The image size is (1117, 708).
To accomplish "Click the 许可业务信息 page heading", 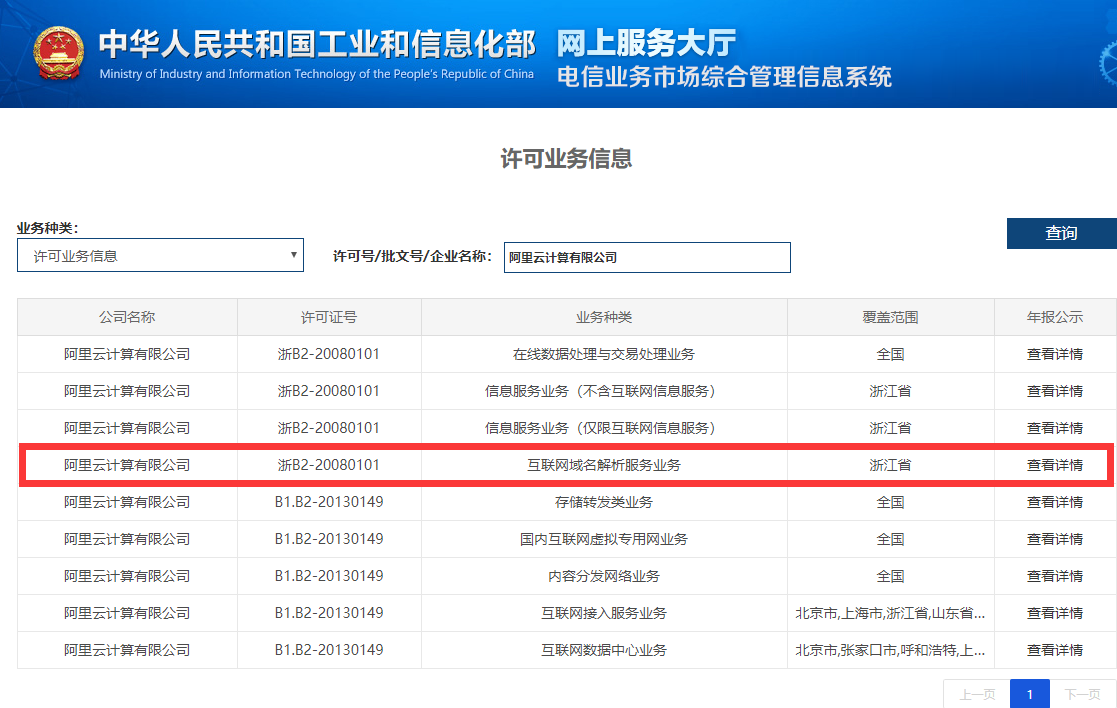I will tap(566, 158).
